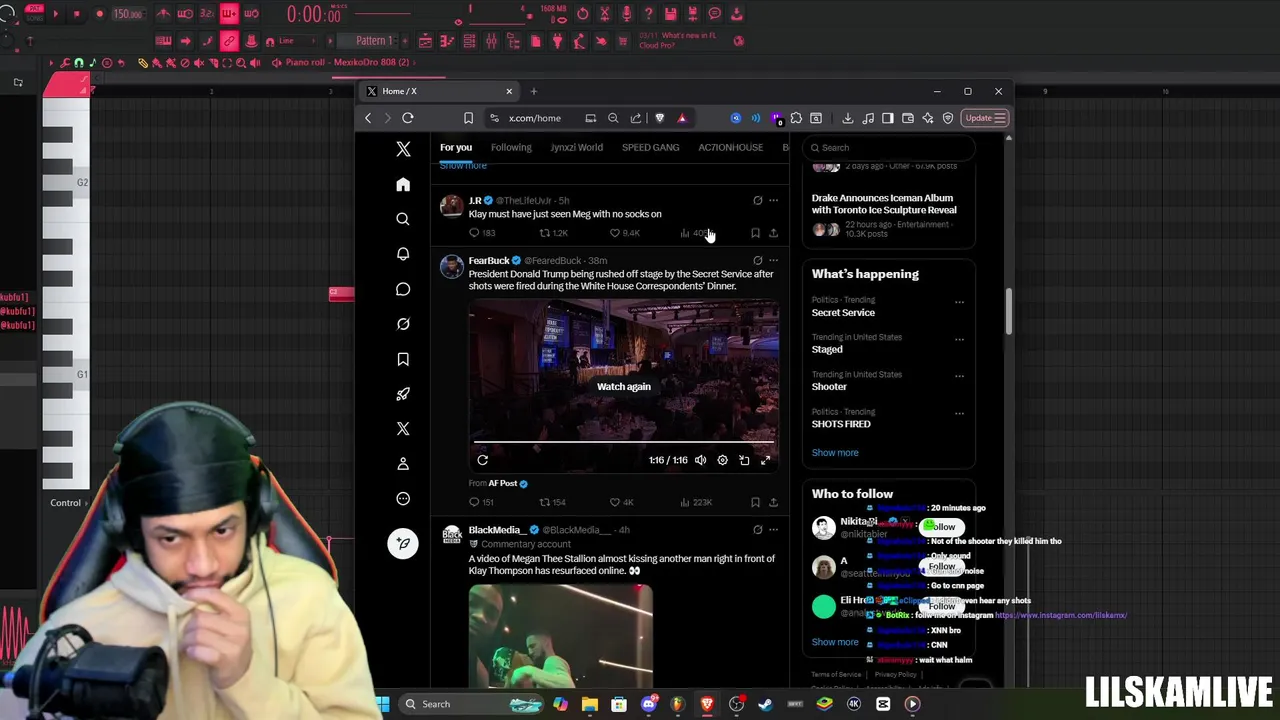Toggle FL Studio PAT/SONG mode
1280x720 pixels.
pos(35,13)
